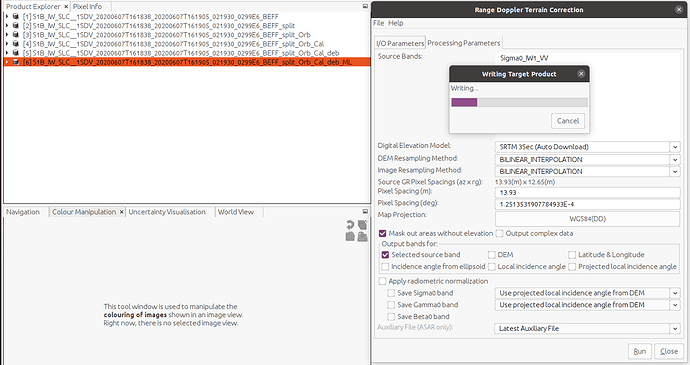690x365 pixels.
Task: Minimize the Colour Manipulation panel group
Action: click(365, 211)
